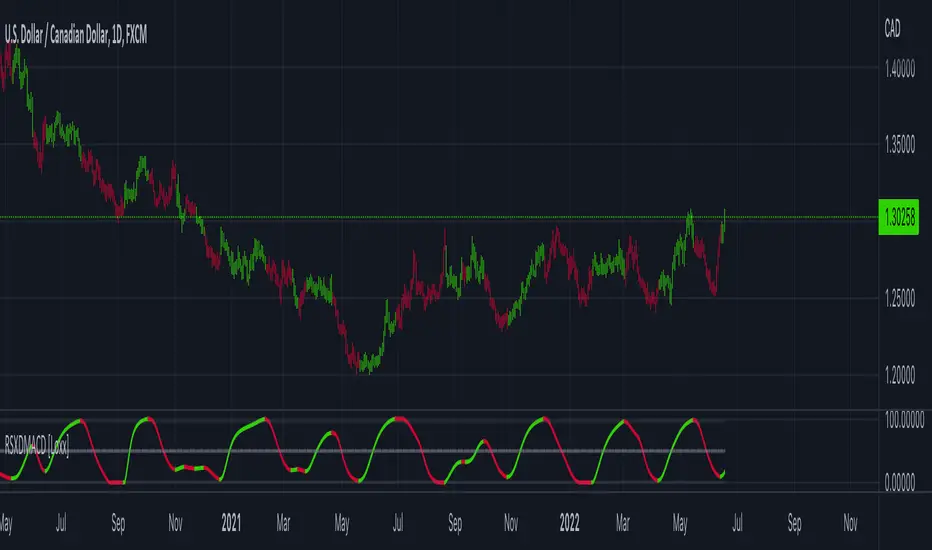Click the 2021 label on time axis
Screen dimensions: 932x550
coord(231,523)
